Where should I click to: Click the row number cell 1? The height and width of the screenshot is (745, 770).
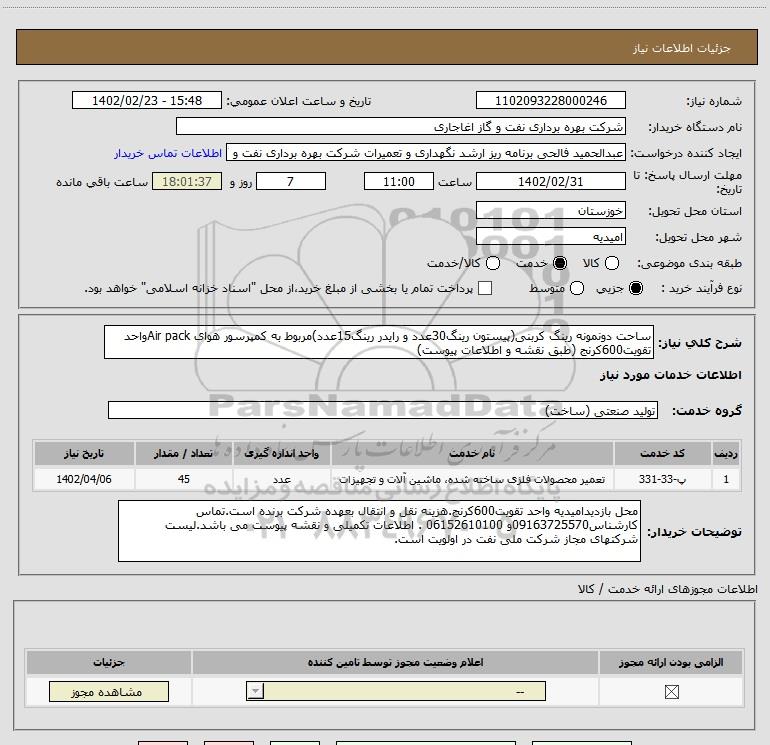click(726, 479)
